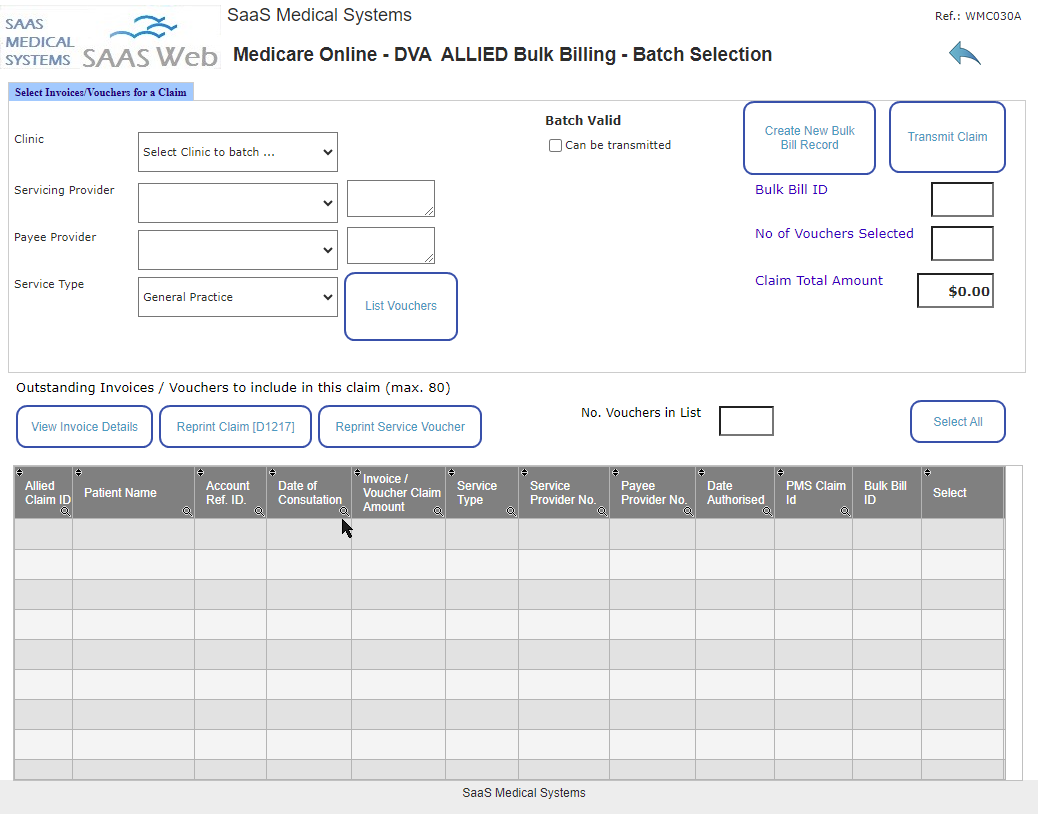Click the Transmit Claim button

(947, 137)
